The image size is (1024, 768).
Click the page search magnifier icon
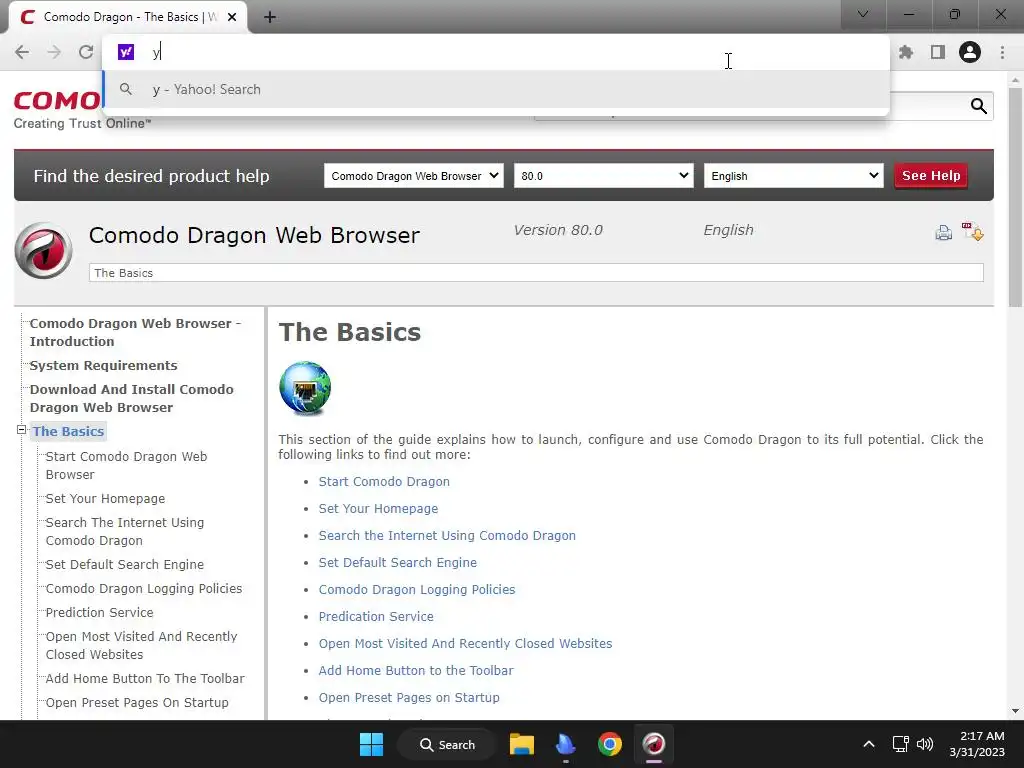coord(978,106)
